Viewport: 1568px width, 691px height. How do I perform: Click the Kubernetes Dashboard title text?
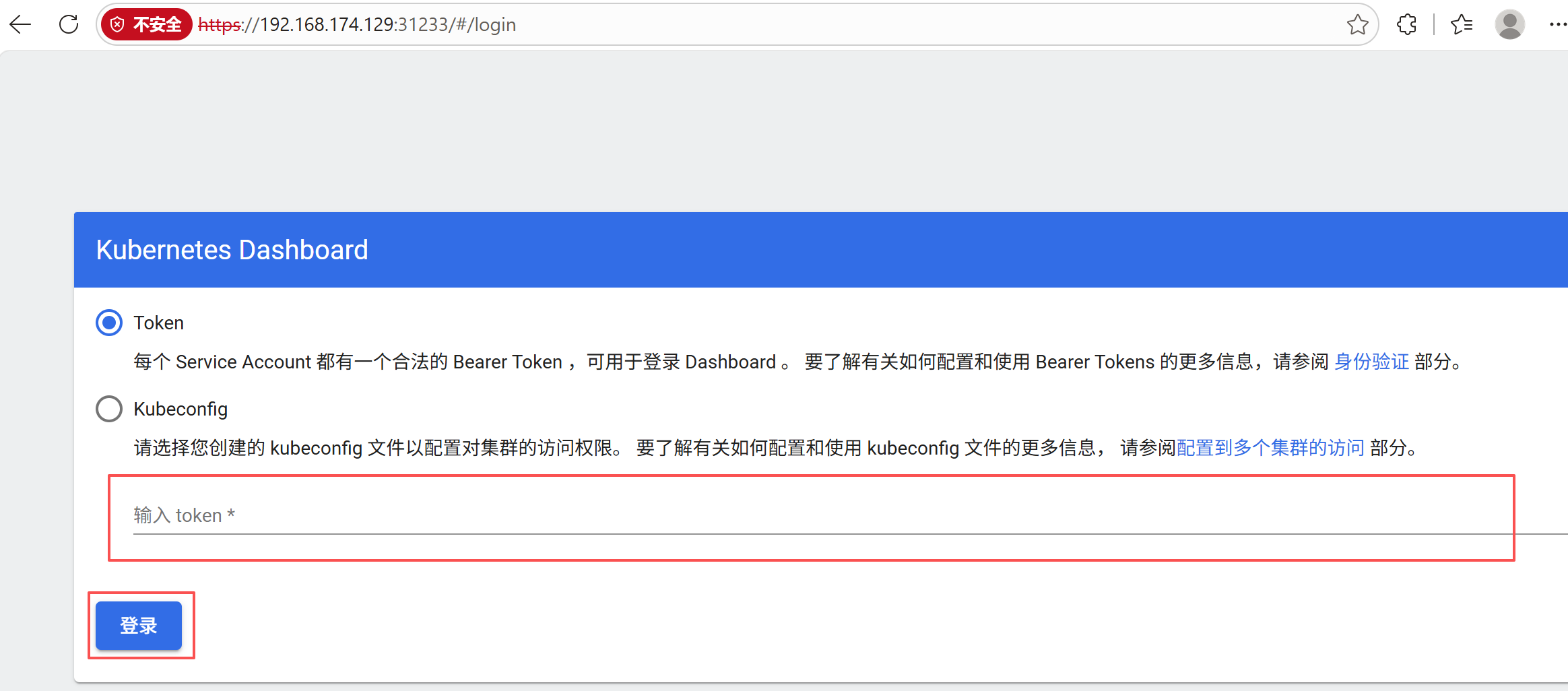(x=232, y=250)
